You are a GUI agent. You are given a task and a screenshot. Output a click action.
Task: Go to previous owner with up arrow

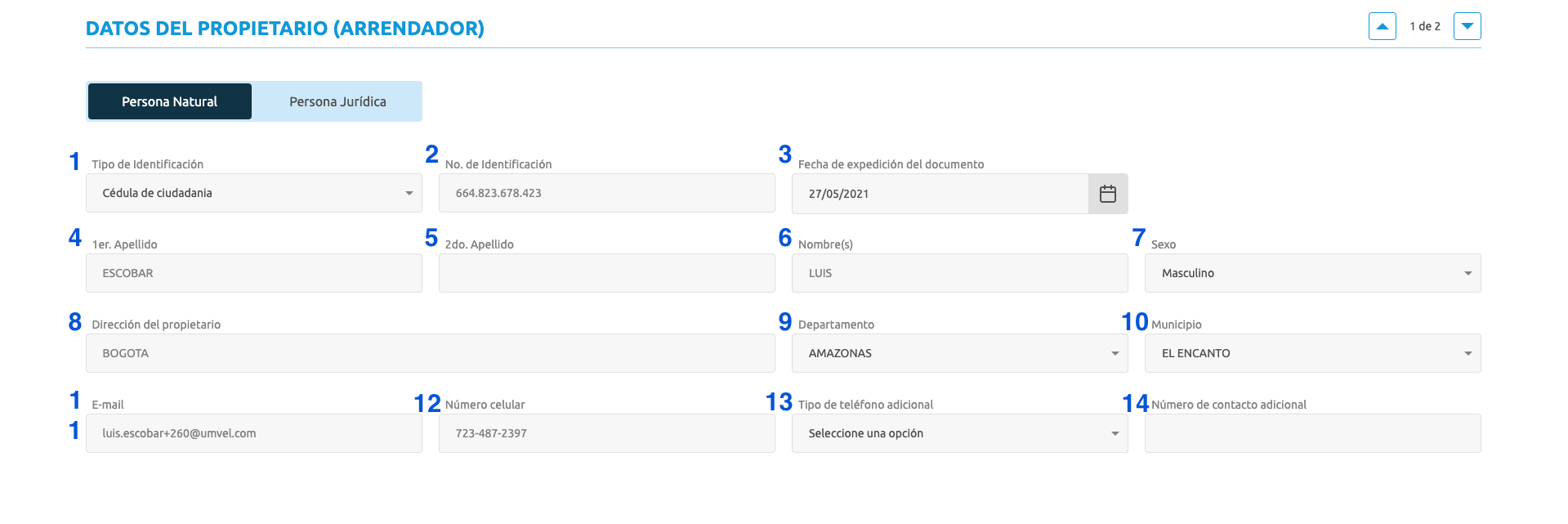[x=1383, y=26]
